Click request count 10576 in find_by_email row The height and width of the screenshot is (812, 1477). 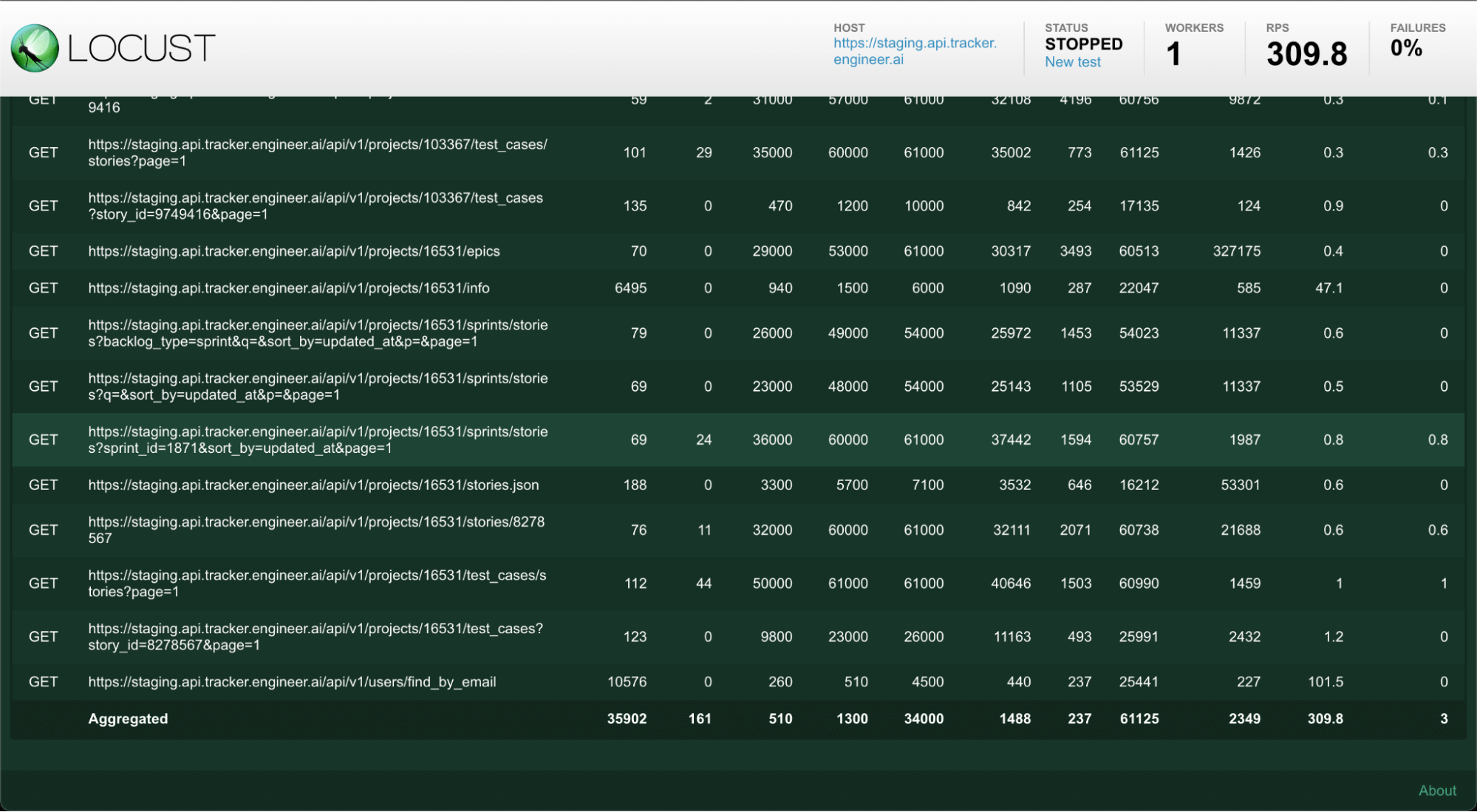click(627, 682)
